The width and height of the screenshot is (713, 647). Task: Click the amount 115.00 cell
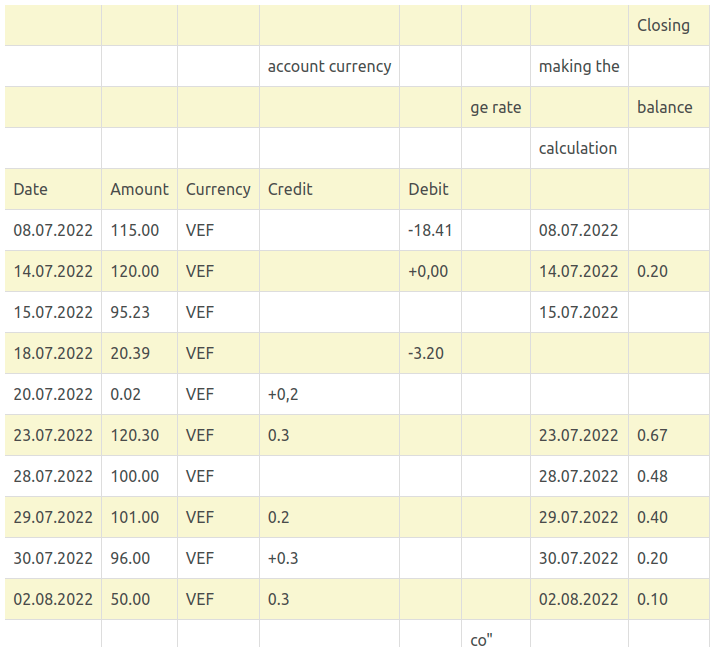tap(135, 230)
